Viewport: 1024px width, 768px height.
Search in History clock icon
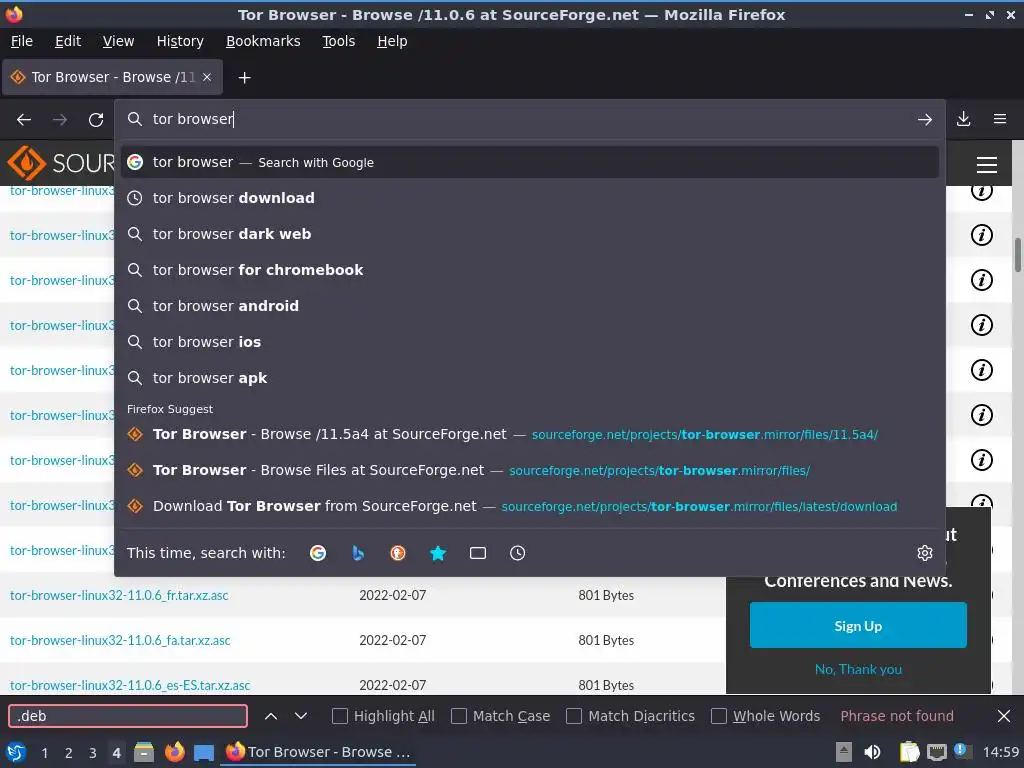(x=517, y=553)
